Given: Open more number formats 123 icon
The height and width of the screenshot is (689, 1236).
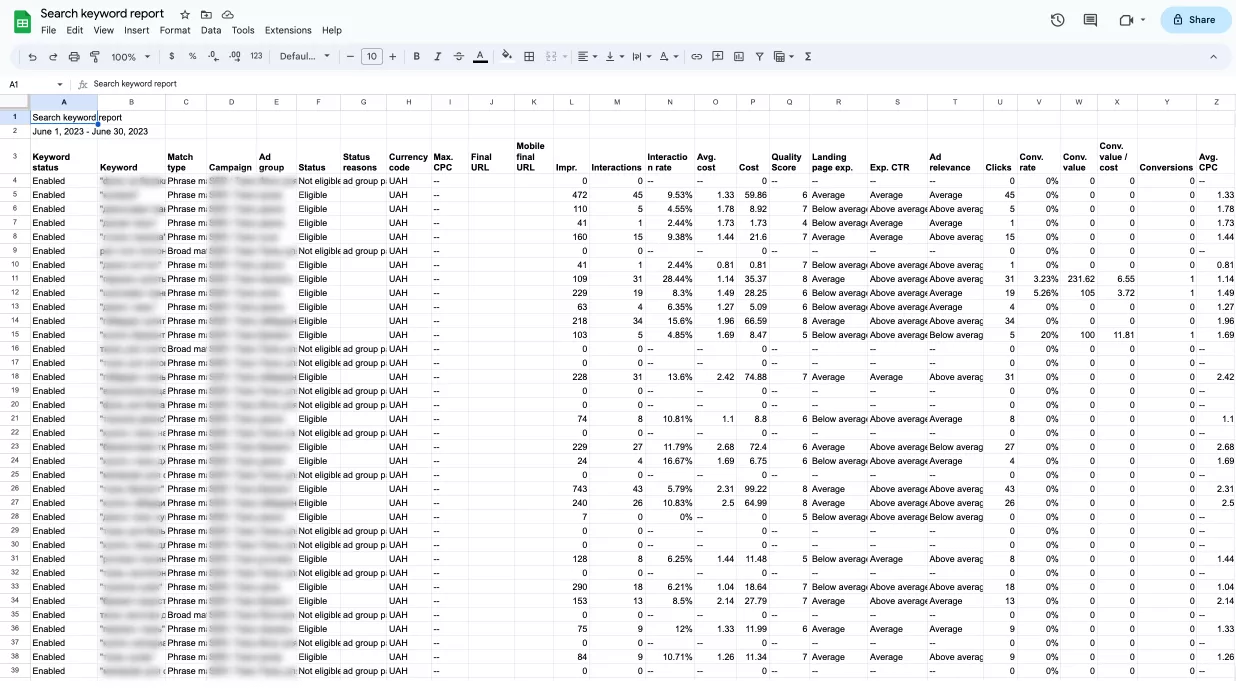Looking at the screenshot, I should (256, 57).
